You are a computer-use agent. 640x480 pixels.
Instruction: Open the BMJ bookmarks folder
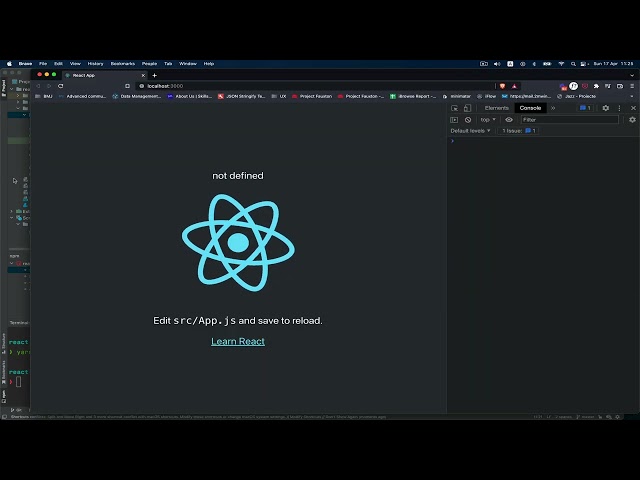[44, 96]
